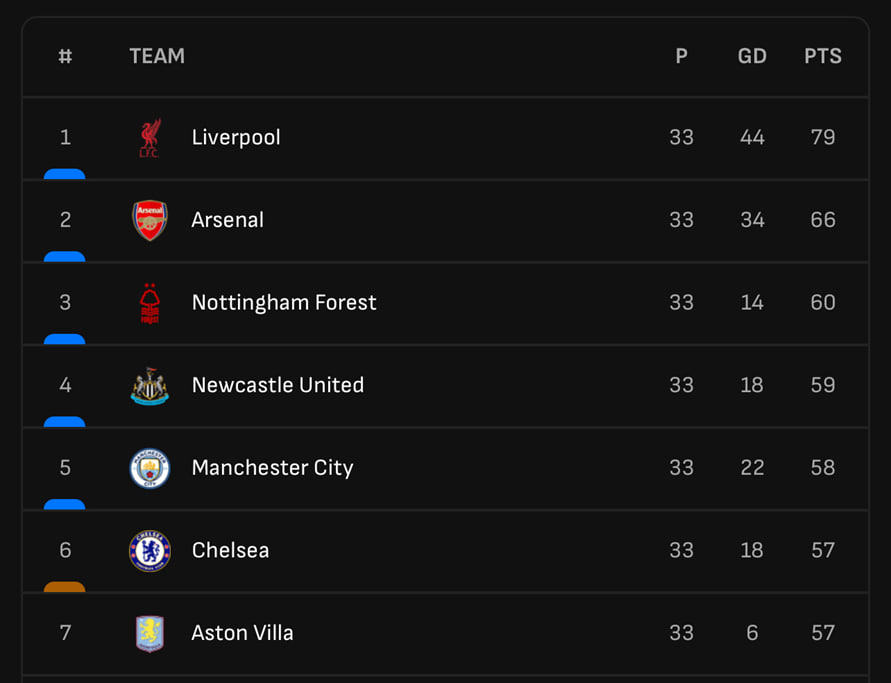
Task: Click the TEAM column header
Action: coord(157,57)
